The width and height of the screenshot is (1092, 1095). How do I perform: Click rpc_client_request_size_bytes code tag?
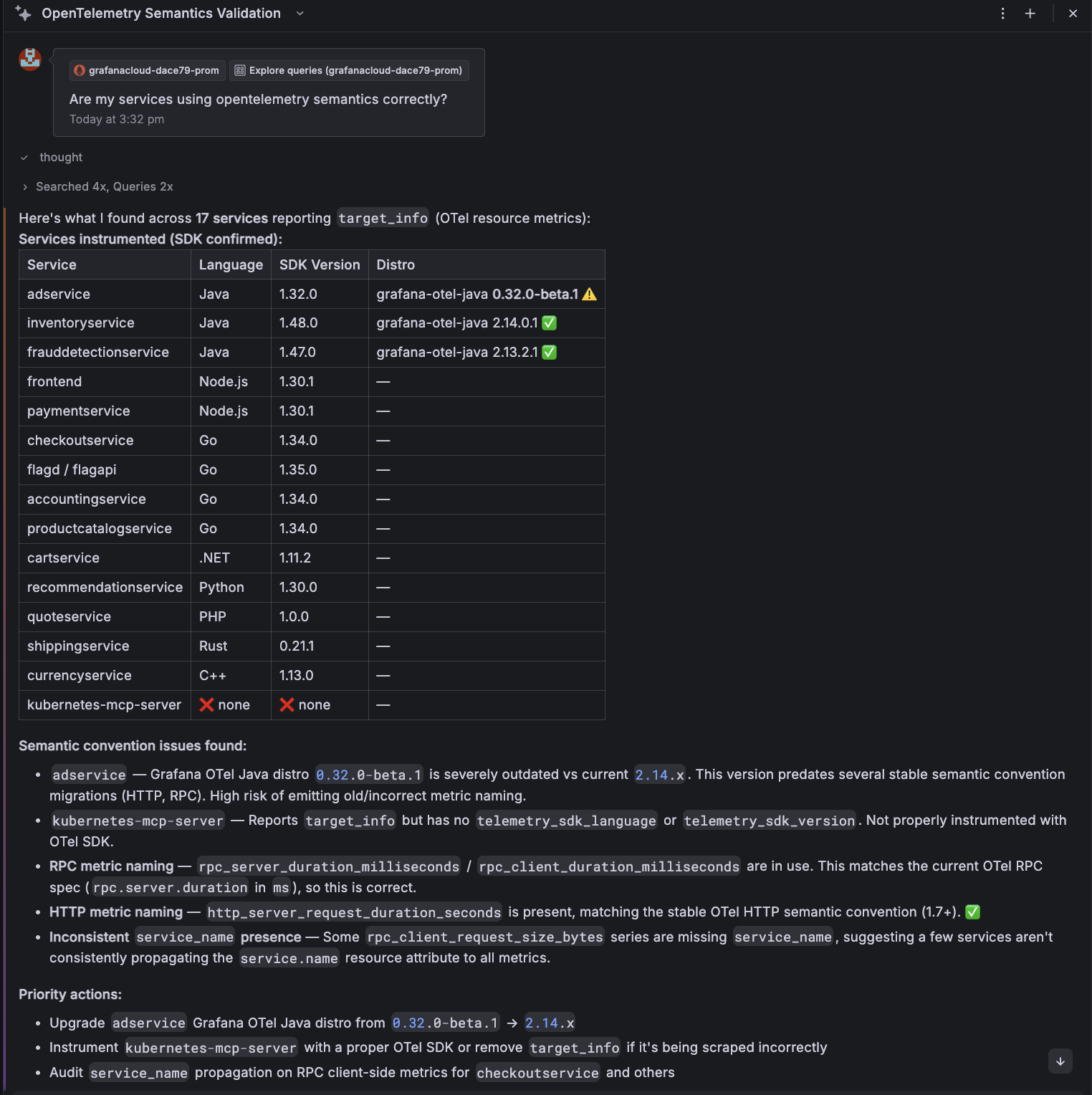tap(485, 937)
